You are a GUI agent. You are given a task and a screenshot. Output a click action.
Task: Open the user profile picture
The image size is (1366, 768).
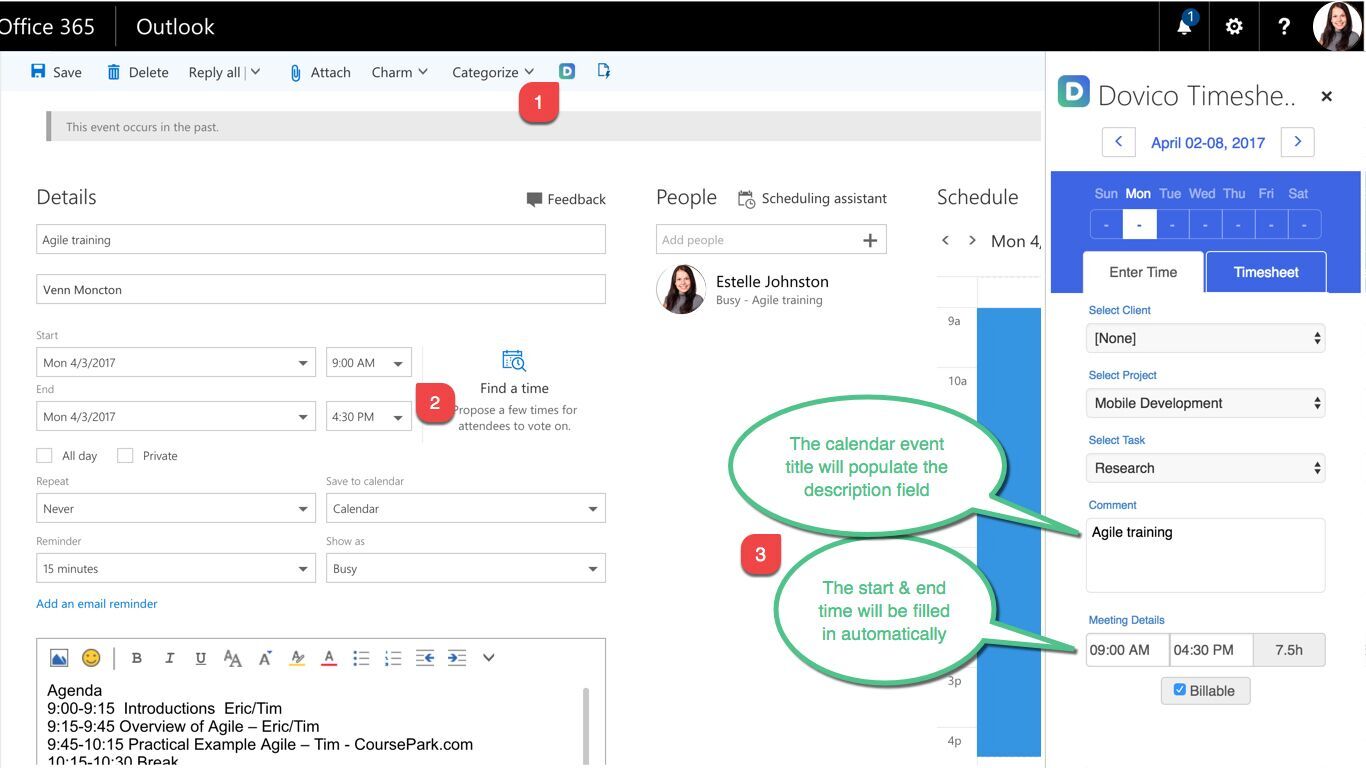pyautogui.click(x=1337, y=26)
